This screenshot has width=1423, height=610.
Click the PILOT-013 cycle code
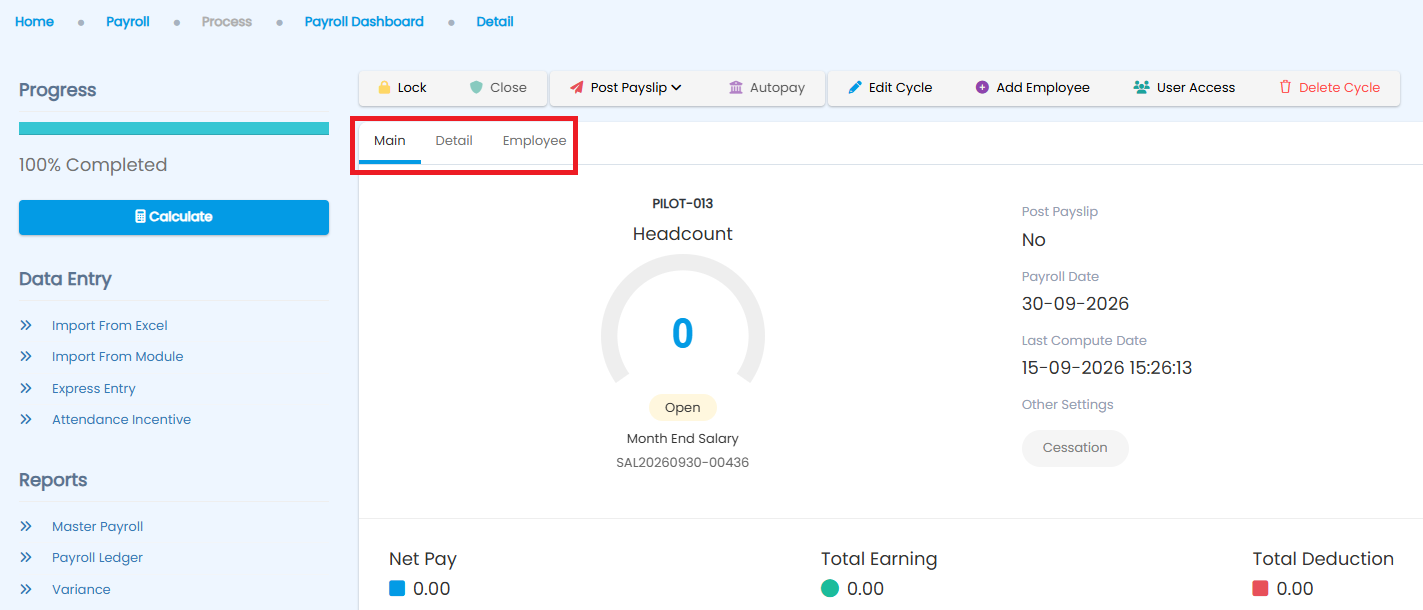click(683, 204)
